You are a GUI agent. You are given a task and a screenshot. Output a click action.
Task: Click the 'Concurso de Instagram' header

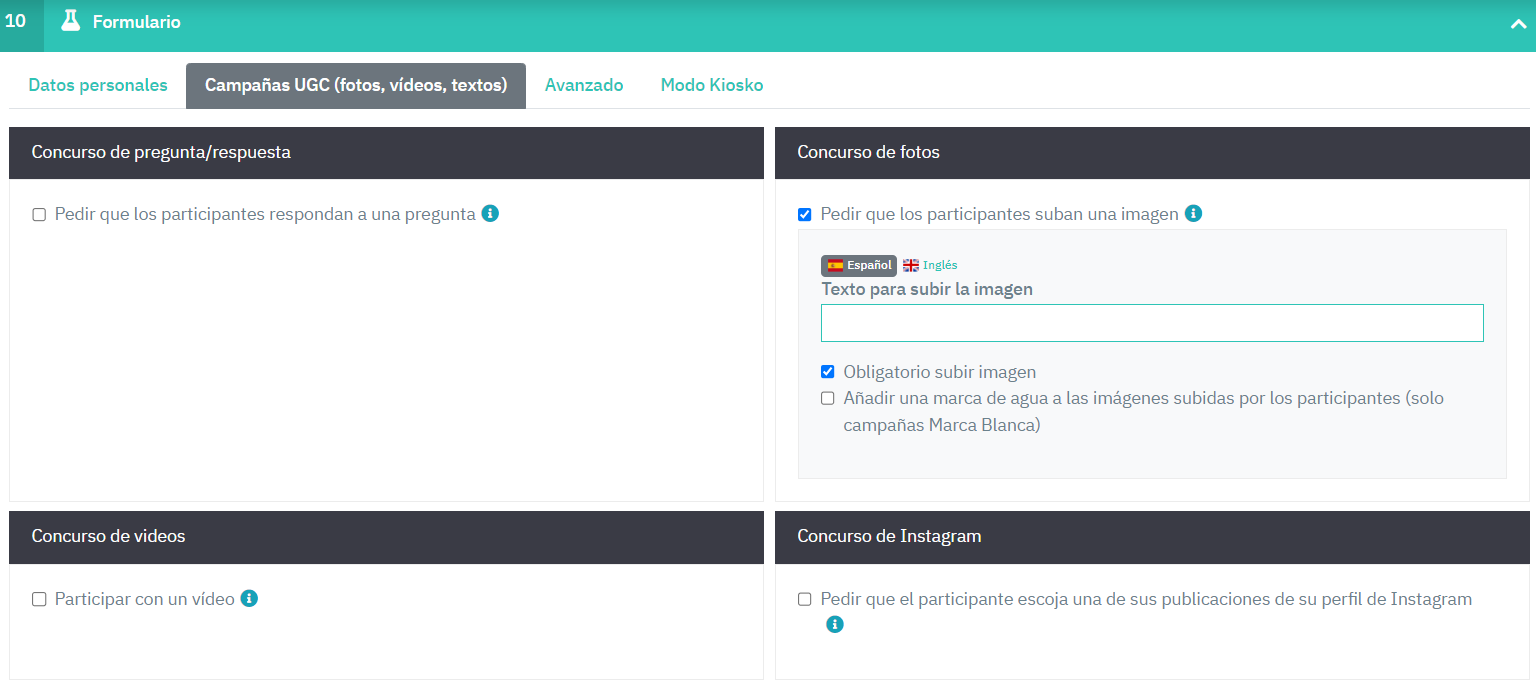coord(1152,536)
